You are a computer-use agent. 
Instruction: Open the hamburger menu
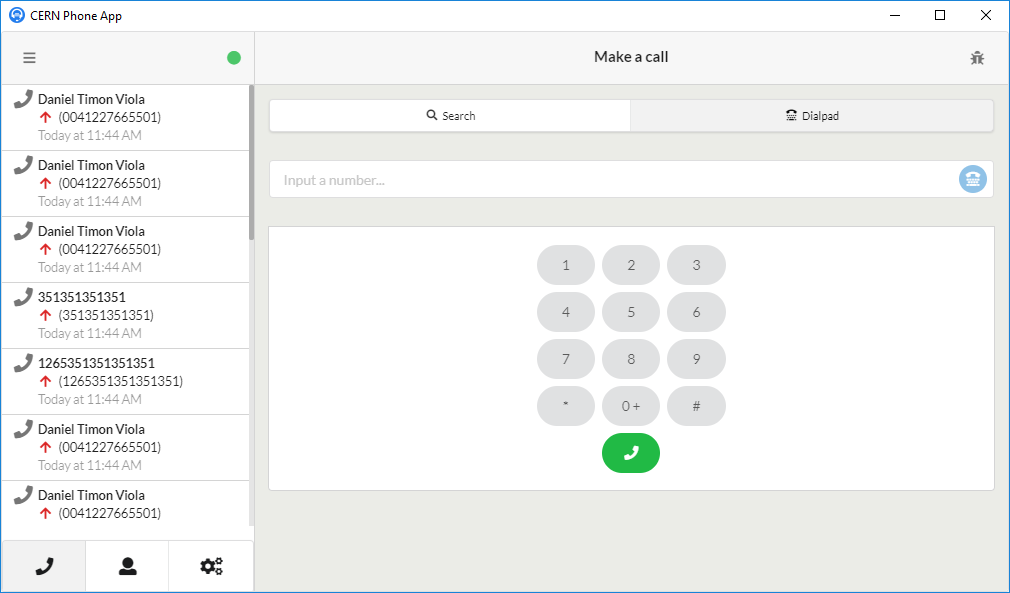[x=29, y=58]
